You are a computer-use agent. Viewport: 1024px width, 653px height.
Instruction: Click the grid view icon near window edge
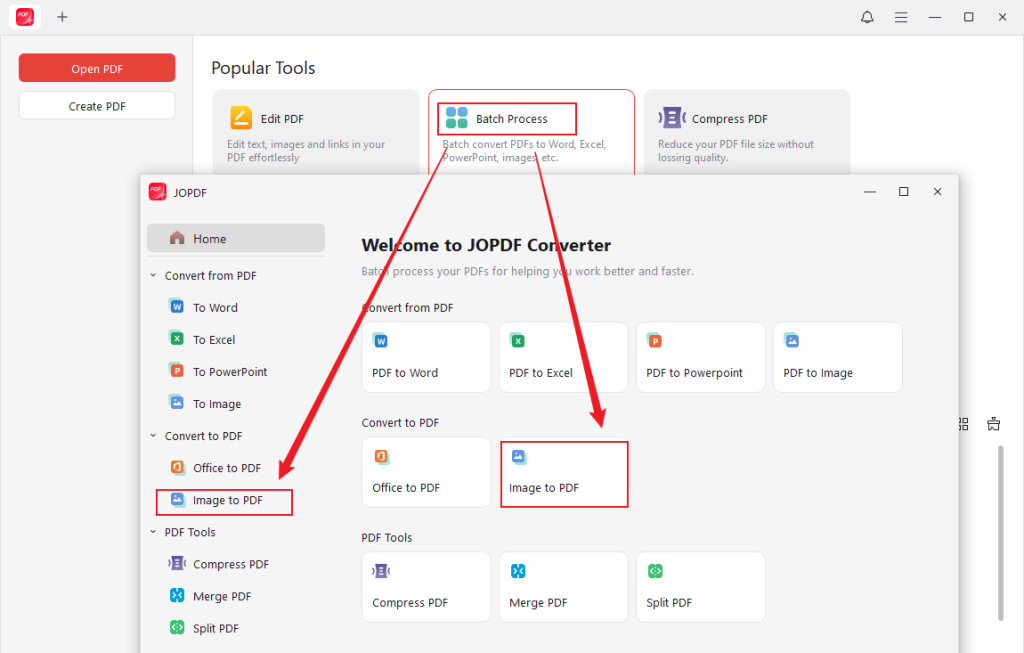[962, 424]
